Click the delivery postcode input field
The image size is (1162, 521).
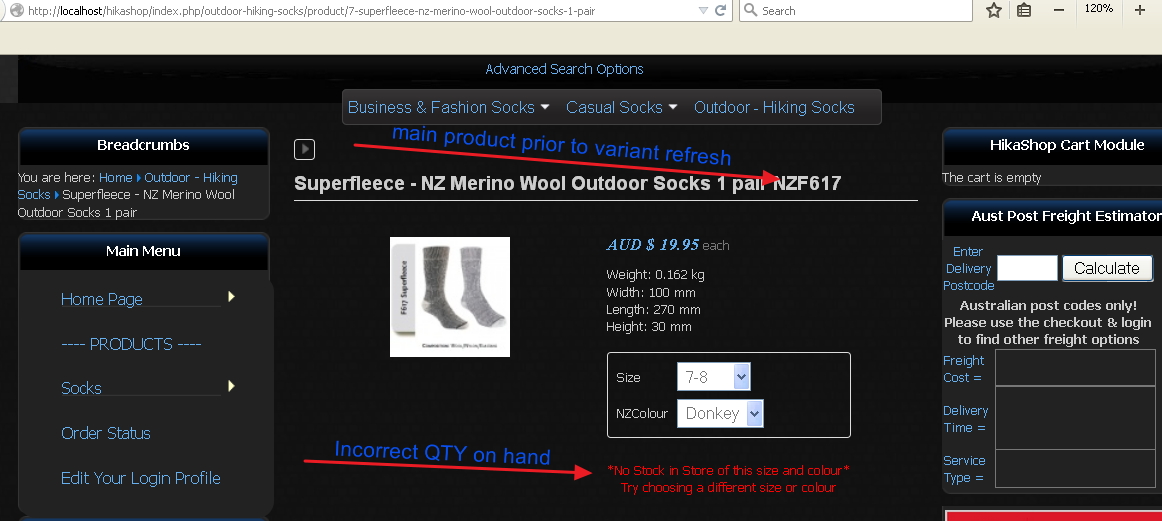(1027, 268)
